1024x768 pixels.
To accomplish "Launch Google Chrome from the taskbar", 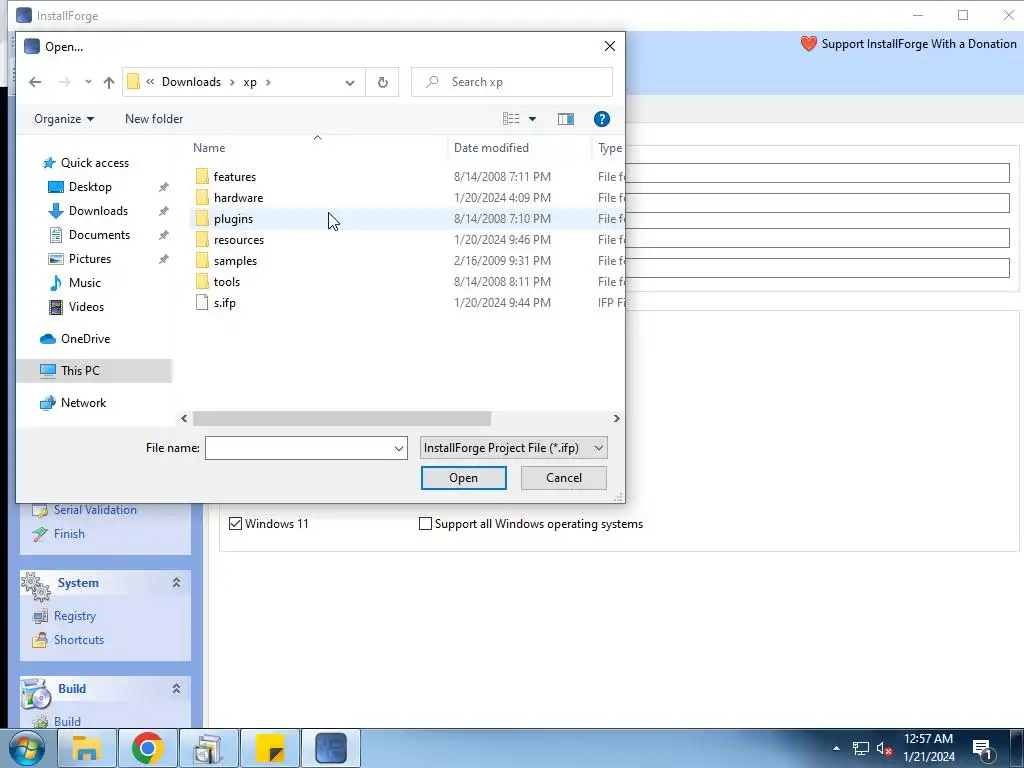I will click(148, 748).
